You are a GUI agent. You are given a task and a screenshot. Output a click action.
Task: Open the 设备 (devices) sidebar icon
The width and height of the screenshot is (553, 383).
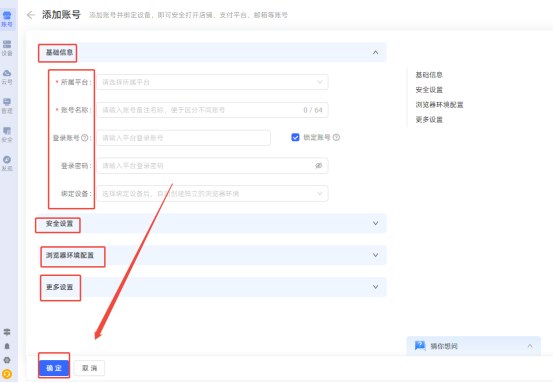point(7,48)
